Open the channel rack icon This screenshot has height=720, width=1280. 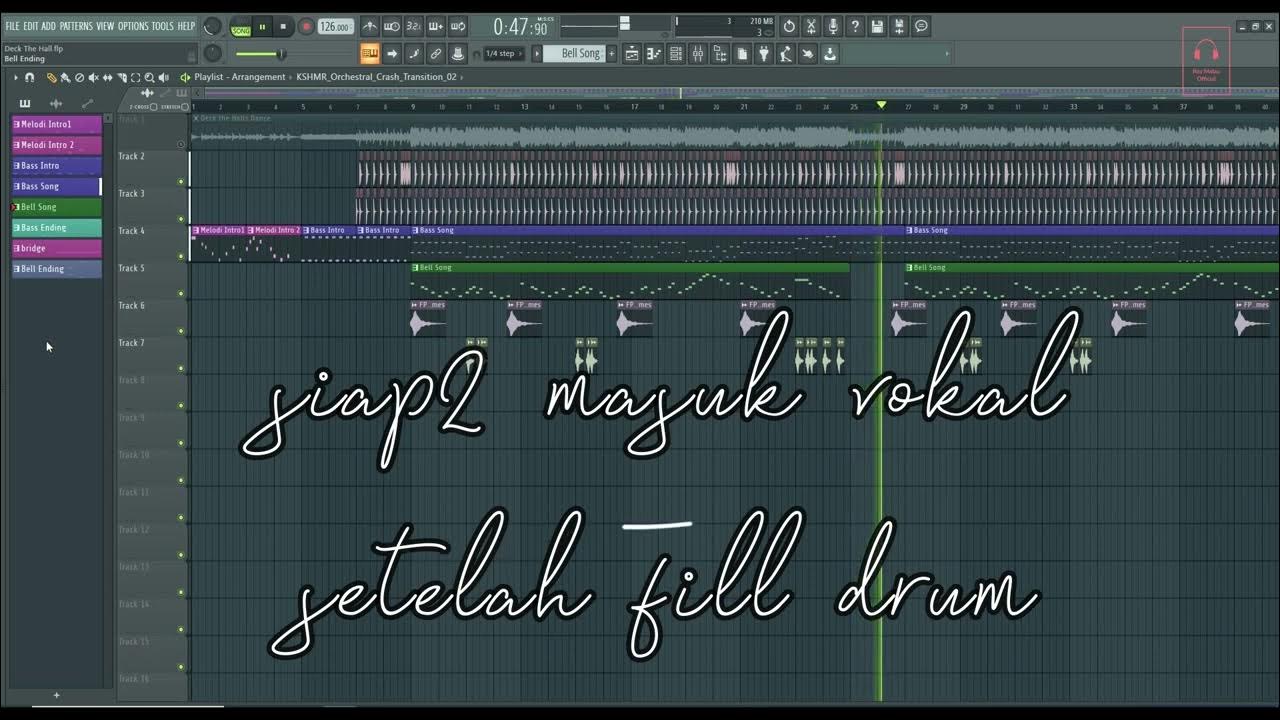676,54
